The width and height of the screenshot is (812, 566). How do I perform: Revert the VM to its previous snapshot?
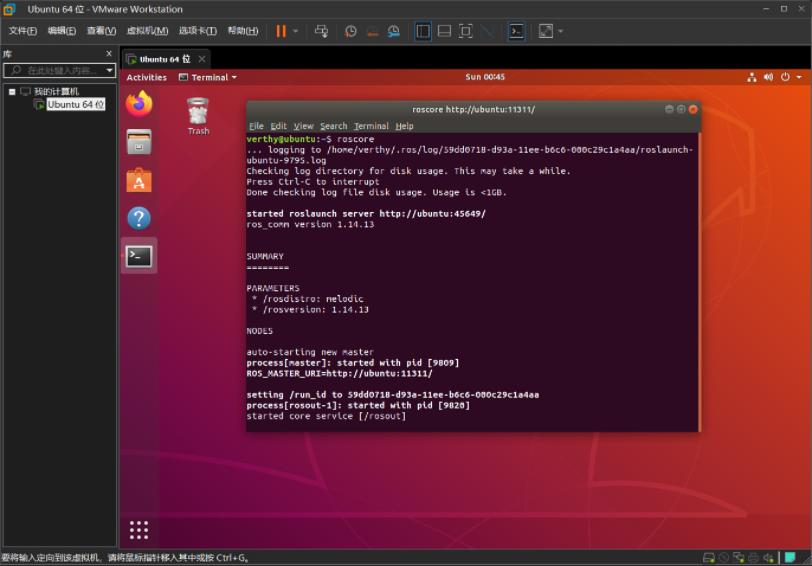pyautogui.click(x=372, y=31)
